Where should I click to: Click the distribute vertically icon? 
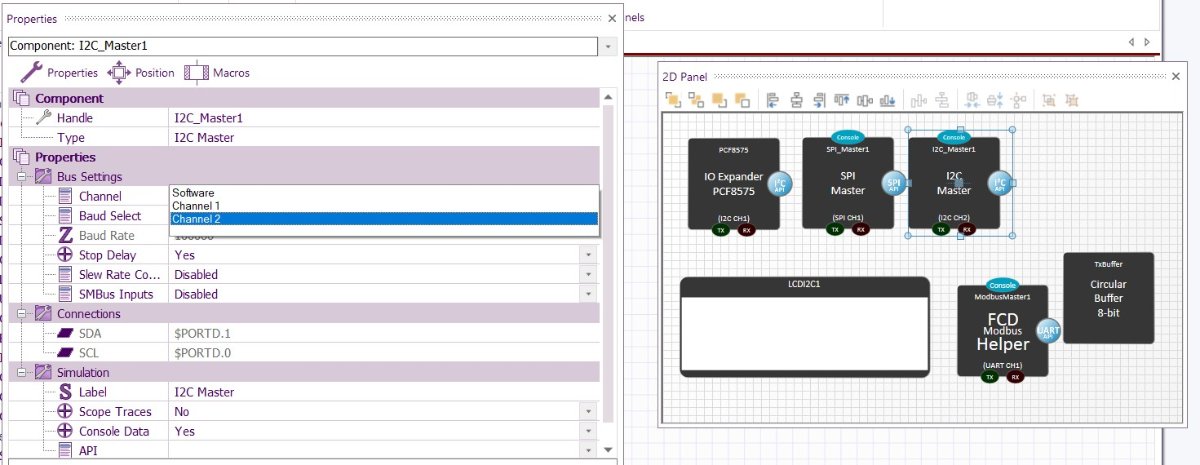point(942,100)
